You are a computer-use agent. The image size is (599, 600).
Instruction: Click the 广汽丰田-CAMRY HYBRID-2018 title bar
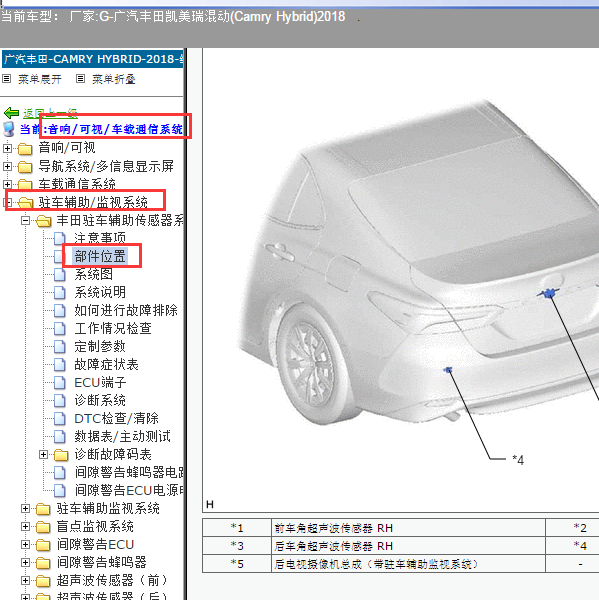click(93, 59)
